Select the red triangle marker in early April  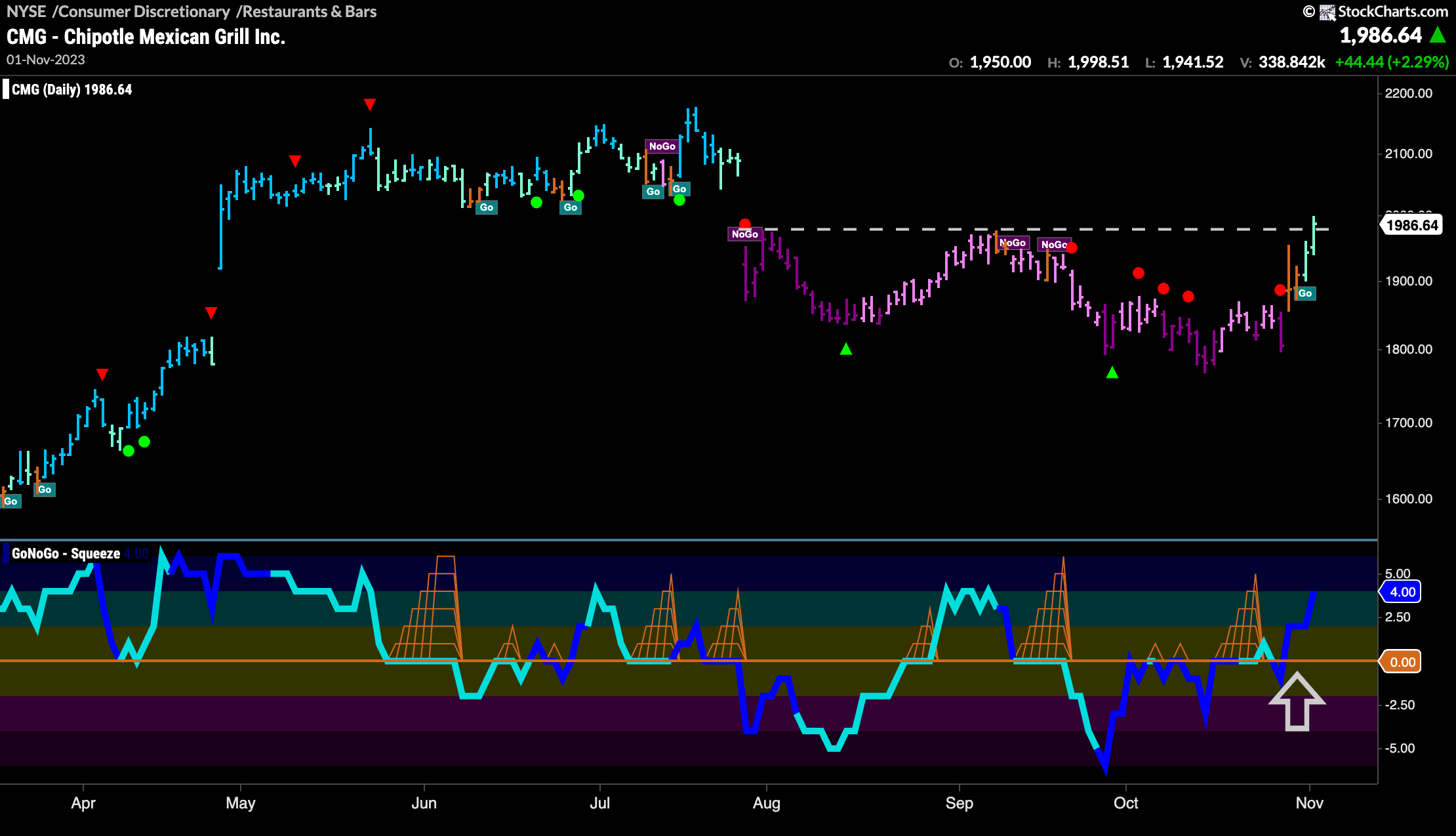(x=102, y=374)
